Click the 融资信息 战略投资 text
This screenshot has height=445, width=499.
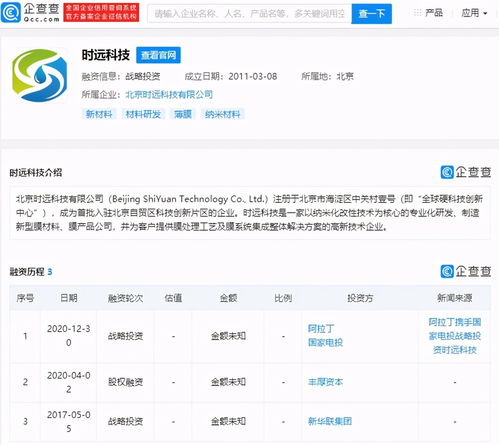click(121, 76)
